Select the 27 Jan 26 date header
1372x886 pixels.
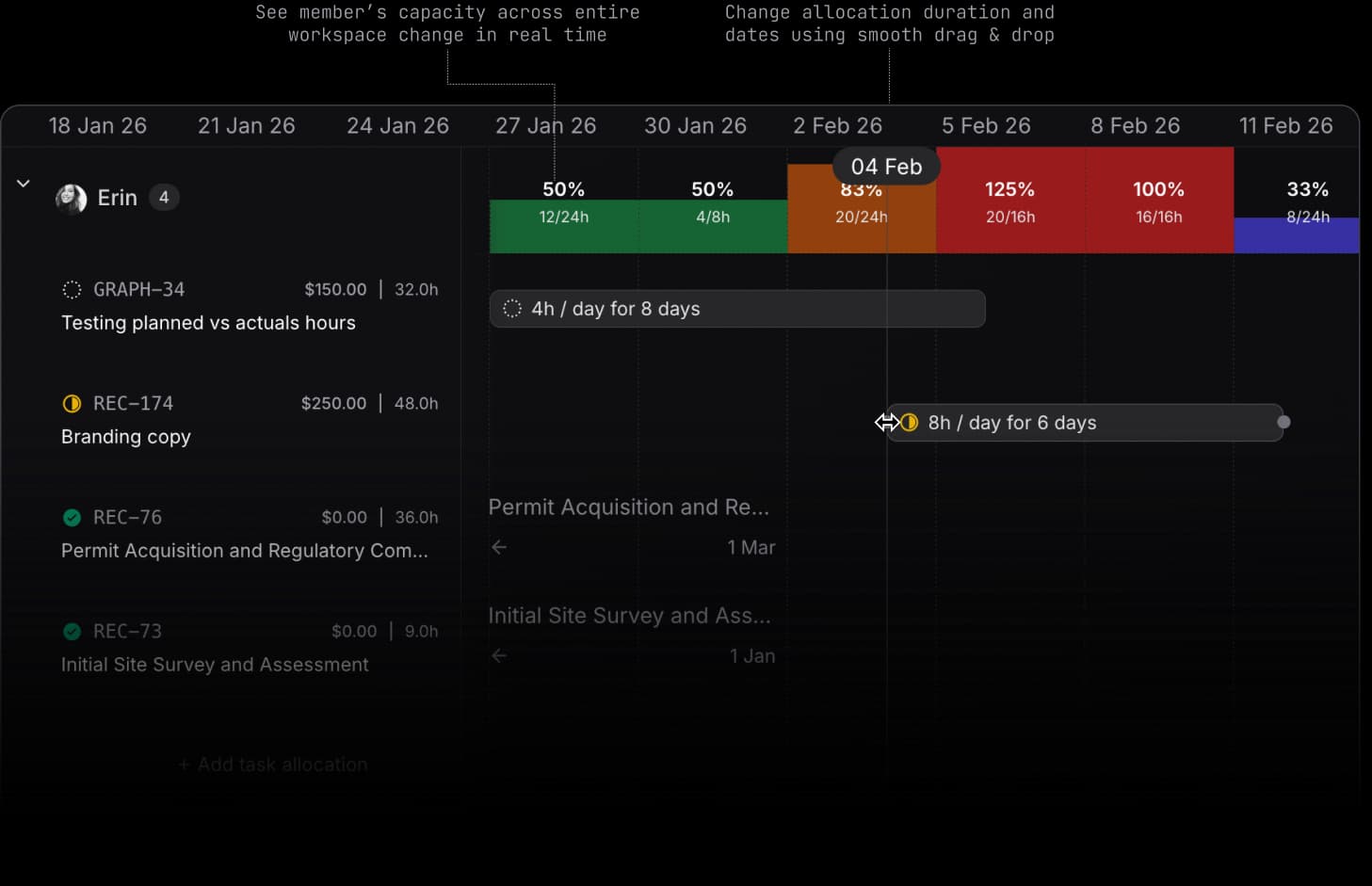coord(546,126)
